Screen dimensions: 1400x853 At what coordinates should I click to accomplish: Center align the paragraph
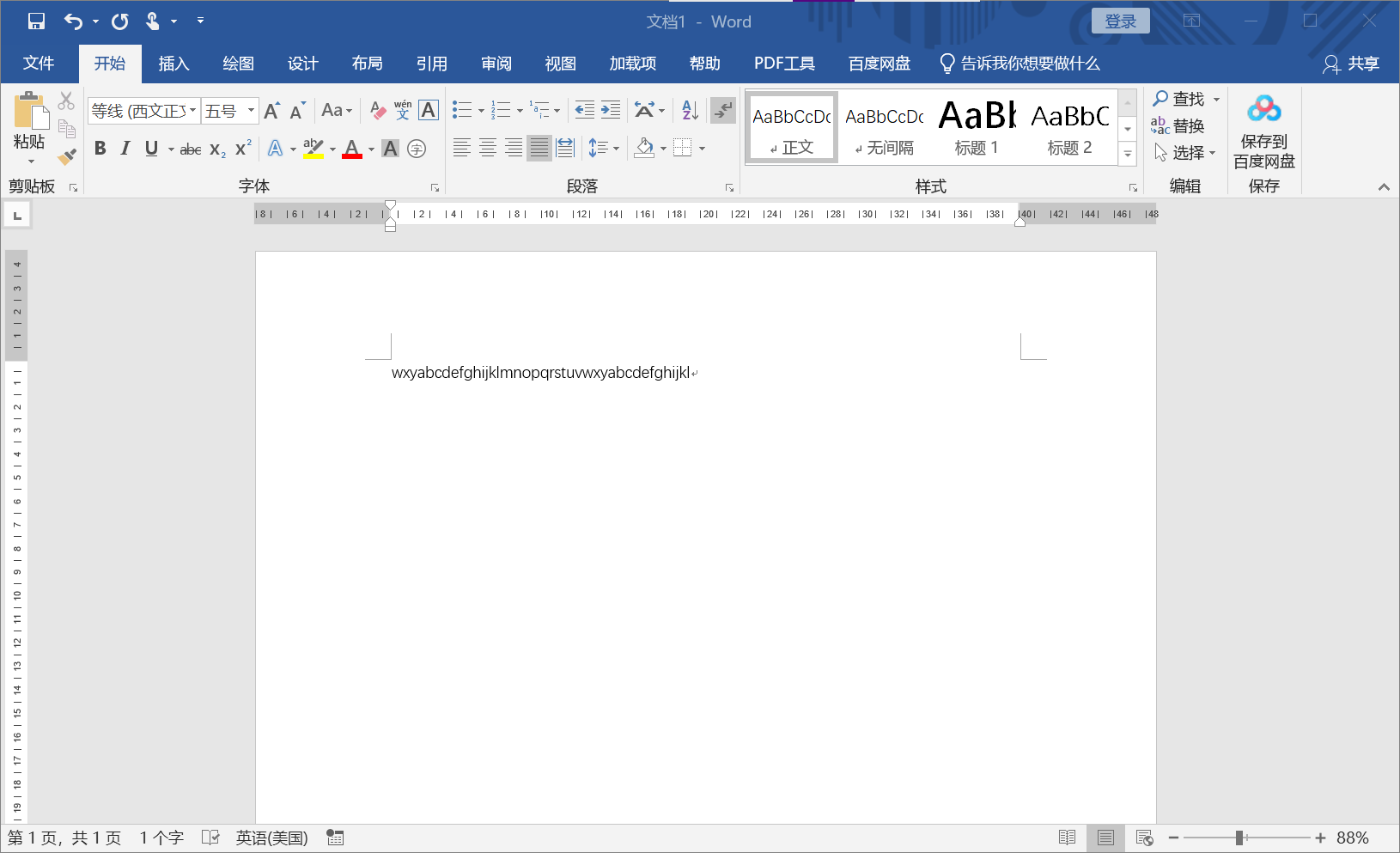pyautogui.click(x=487, y=148)
